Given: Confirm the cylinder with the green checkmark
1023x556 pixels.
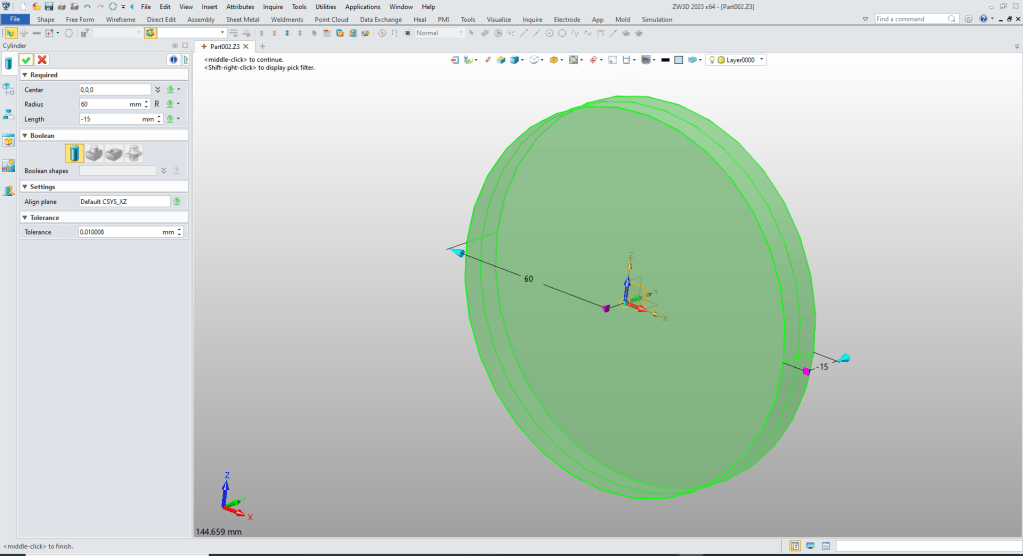Looking at the screenshot, I should (x=26, y=60).
